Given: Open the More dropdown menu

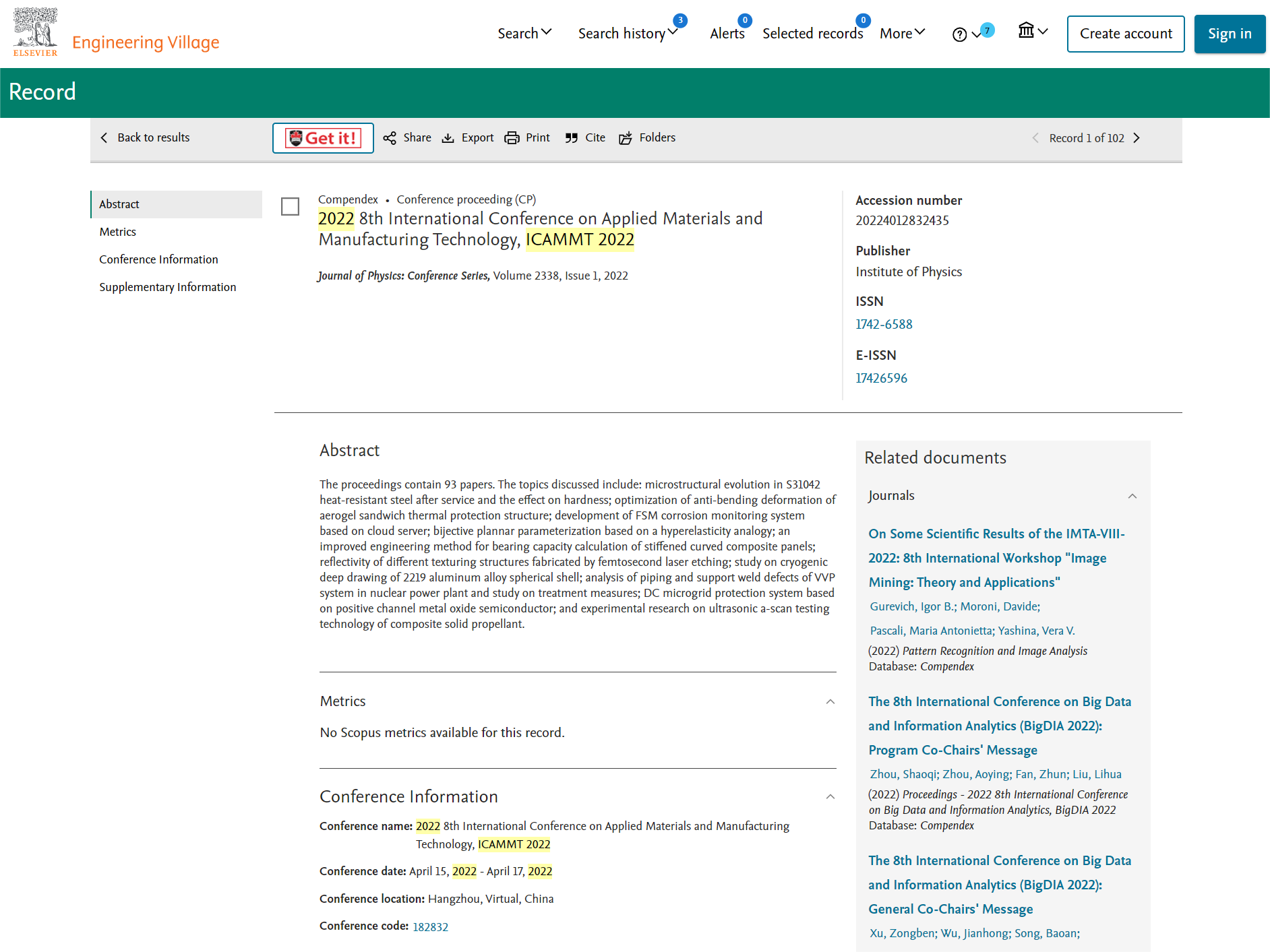Looking at the screenshot, I should click(903, 33).
